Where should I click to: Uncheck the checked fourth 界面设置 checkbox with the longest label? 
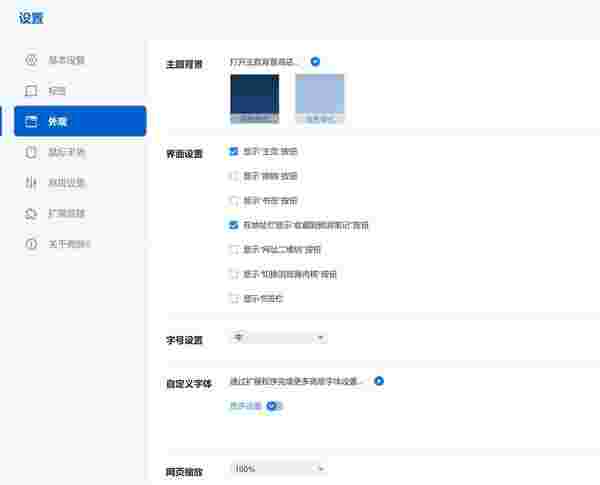point(233,225)
